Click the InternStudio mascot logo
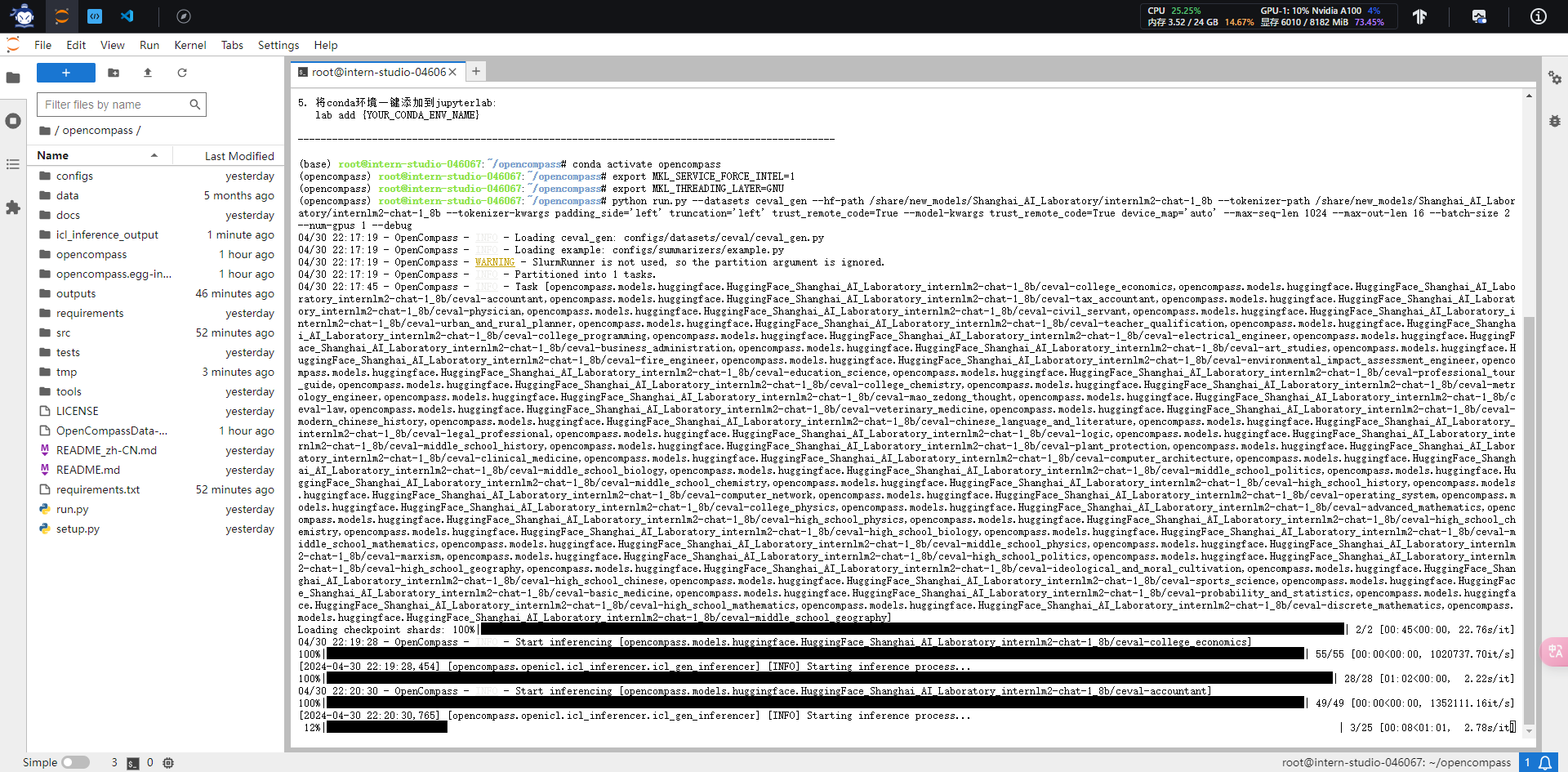 click(x=24, y=16)
